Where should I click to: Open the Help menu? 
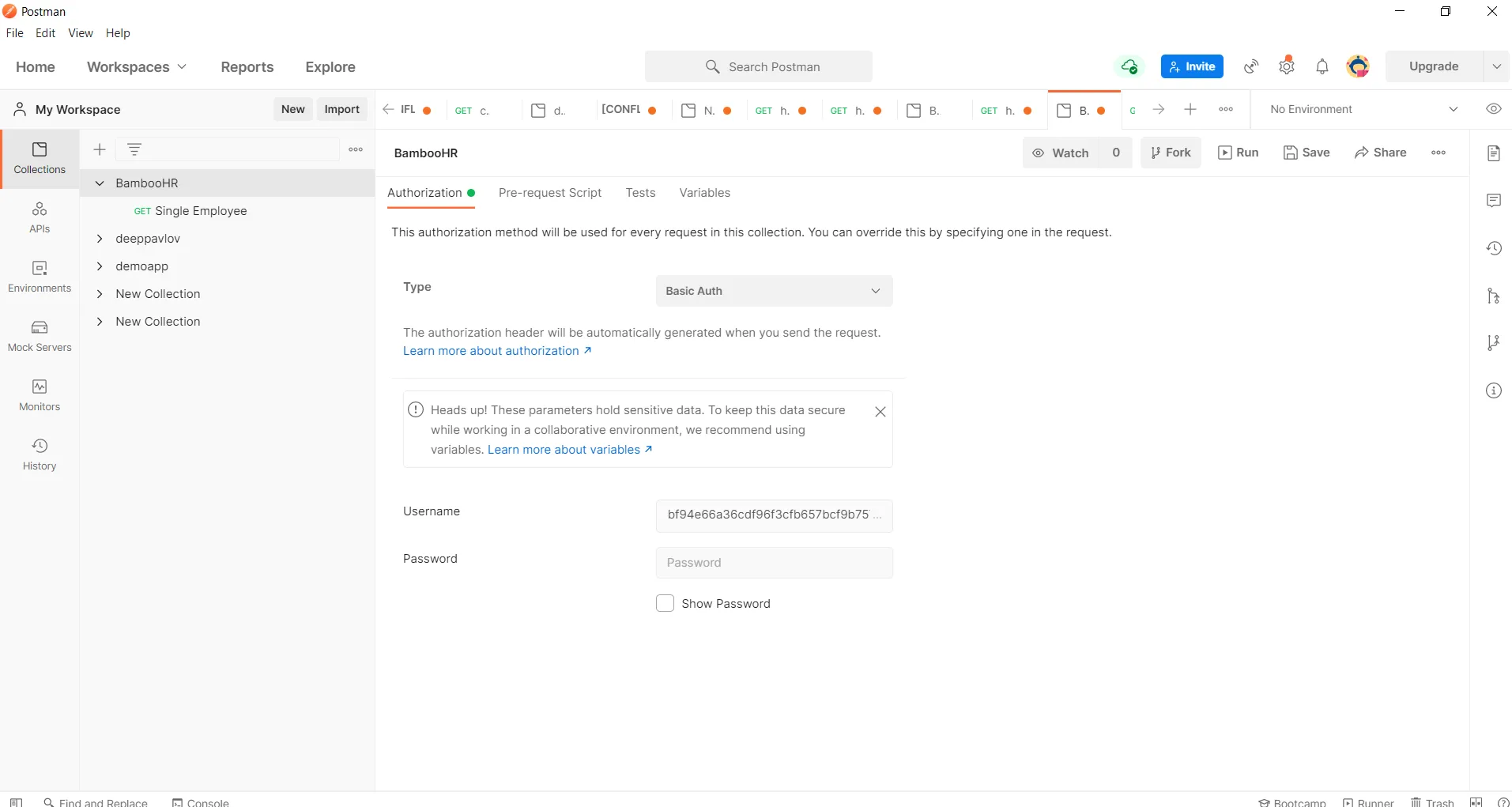click(118, 33)
